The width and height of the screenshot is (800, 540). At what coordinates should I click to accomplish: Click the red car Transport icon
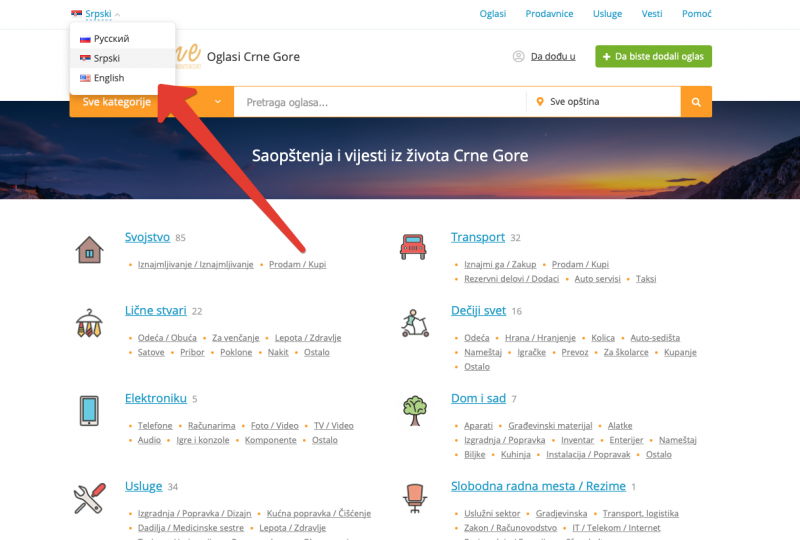pyautogui.click(x=413, y=247)
